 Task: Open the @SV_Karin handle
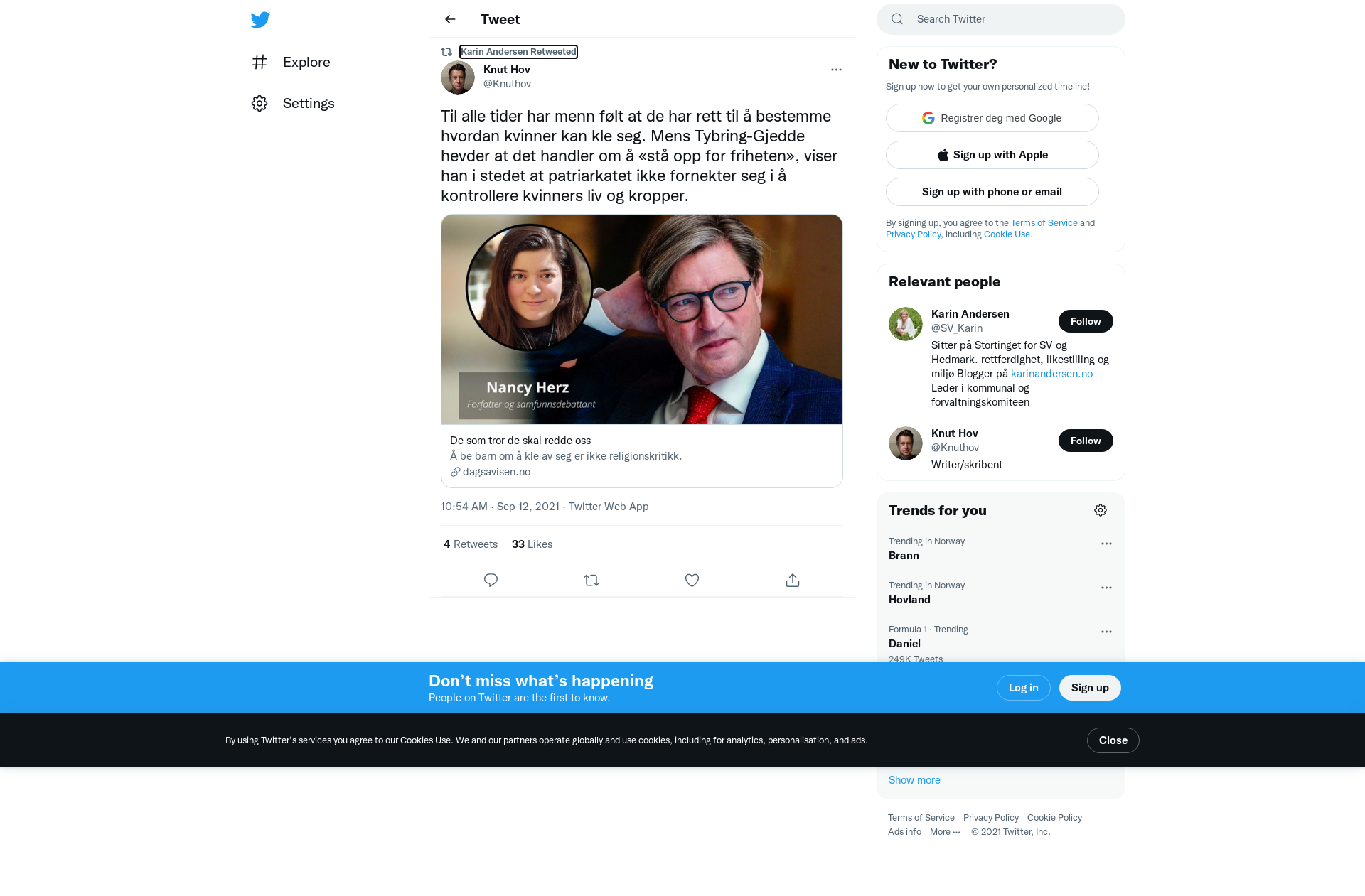[957, 328]
